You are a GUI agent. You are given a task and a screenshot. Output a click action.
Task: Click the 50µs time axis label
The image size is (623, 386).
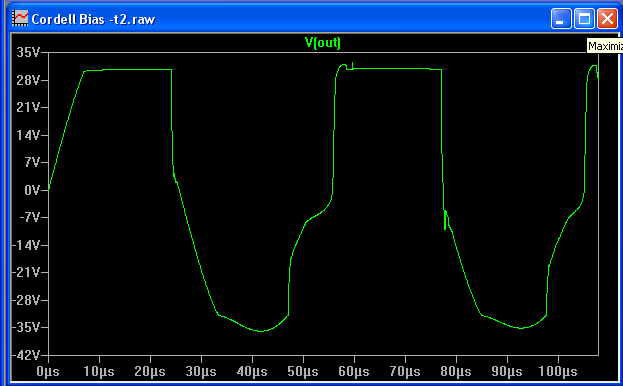click(303, 372)
